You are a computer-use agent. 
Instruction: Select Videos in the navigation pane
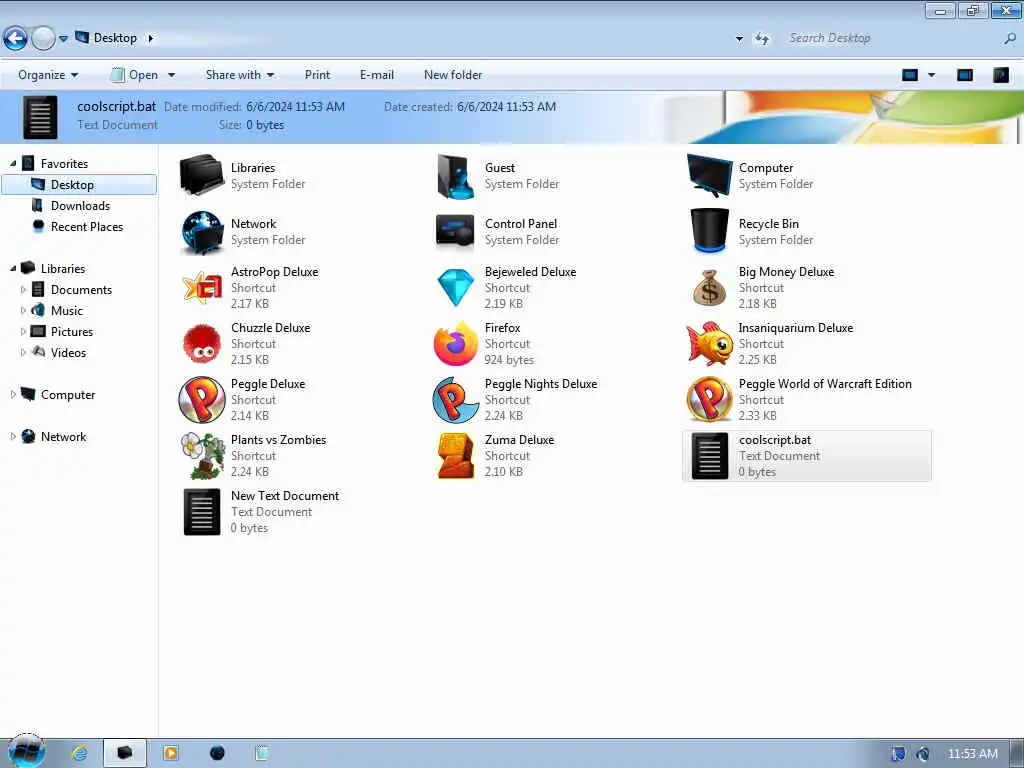[x=68, y=352]
